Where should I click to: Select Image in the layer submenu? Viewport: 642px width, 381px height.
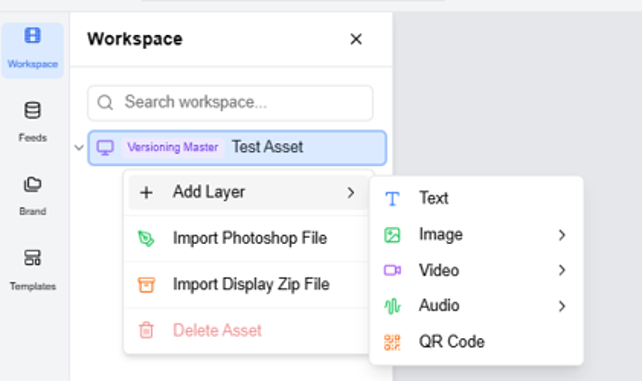coord(476,235)
